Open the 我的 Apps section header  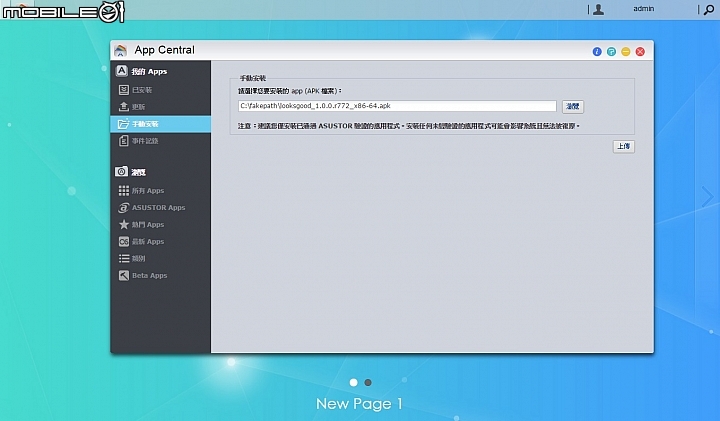142,71
